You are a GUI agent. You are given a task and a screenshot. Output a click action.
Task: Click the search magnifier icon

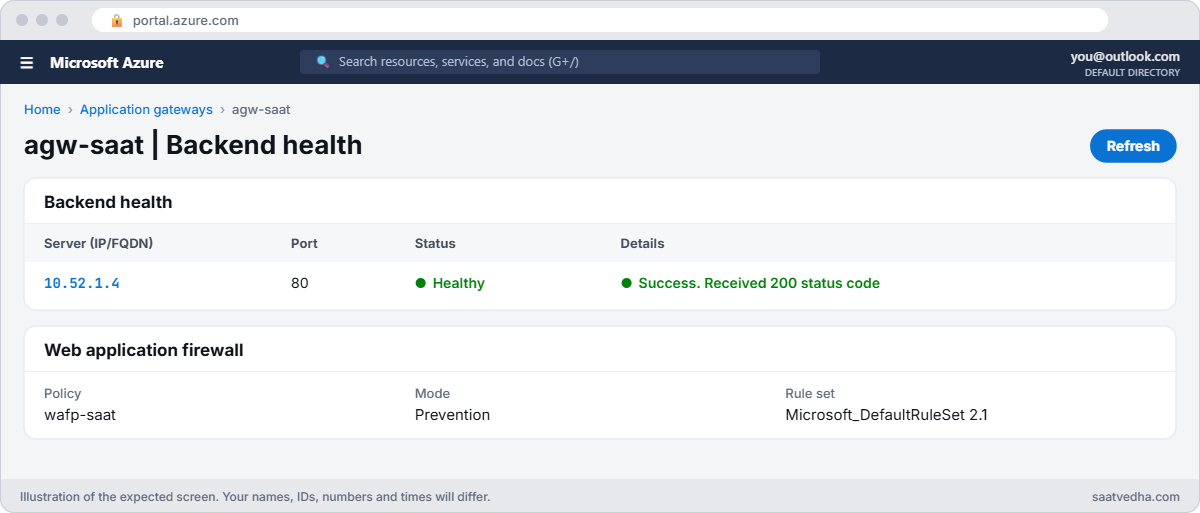click(x=323, y=62)
